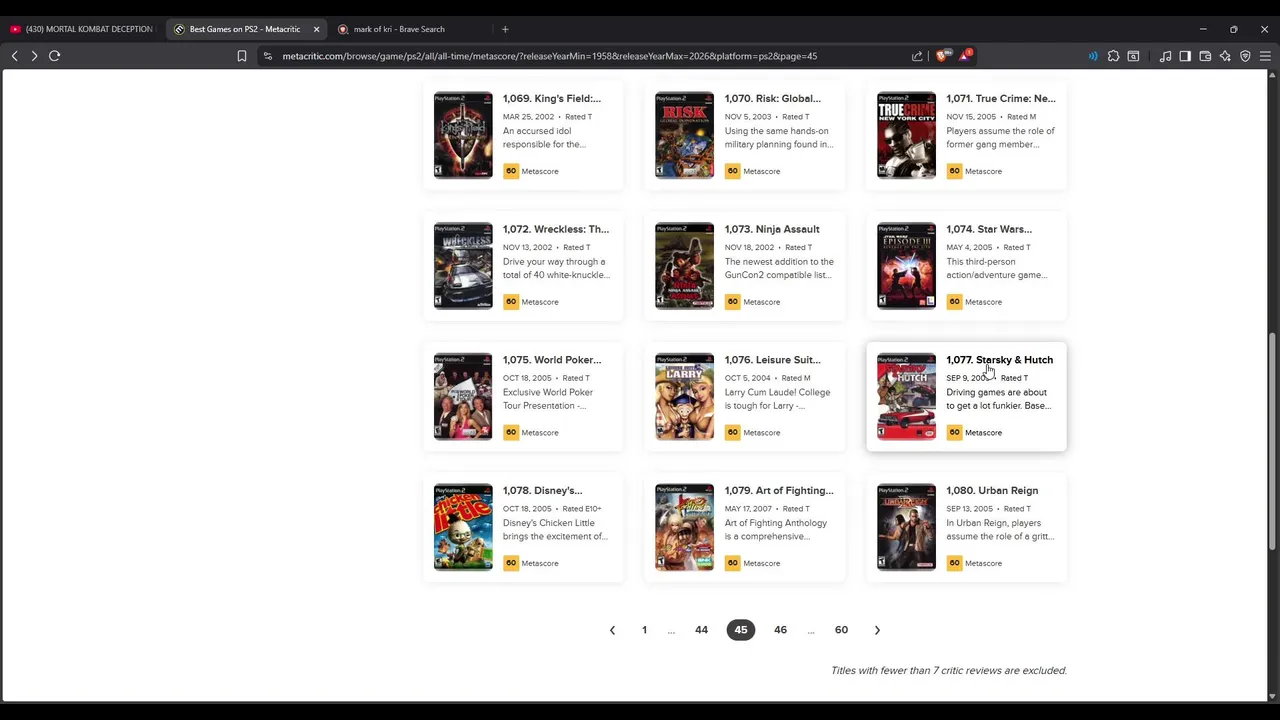Open the Wreckless title link
1280x720 pixels.
556,229
